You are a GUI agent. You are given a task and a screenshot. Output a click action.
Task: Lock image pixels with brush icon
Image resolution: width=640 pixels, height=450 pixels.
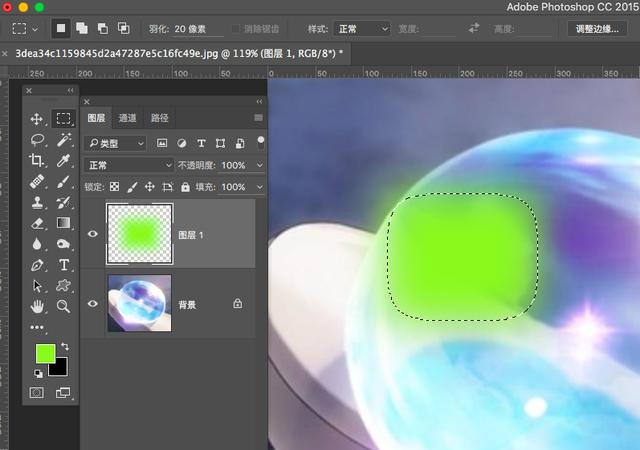pos(132,187)
